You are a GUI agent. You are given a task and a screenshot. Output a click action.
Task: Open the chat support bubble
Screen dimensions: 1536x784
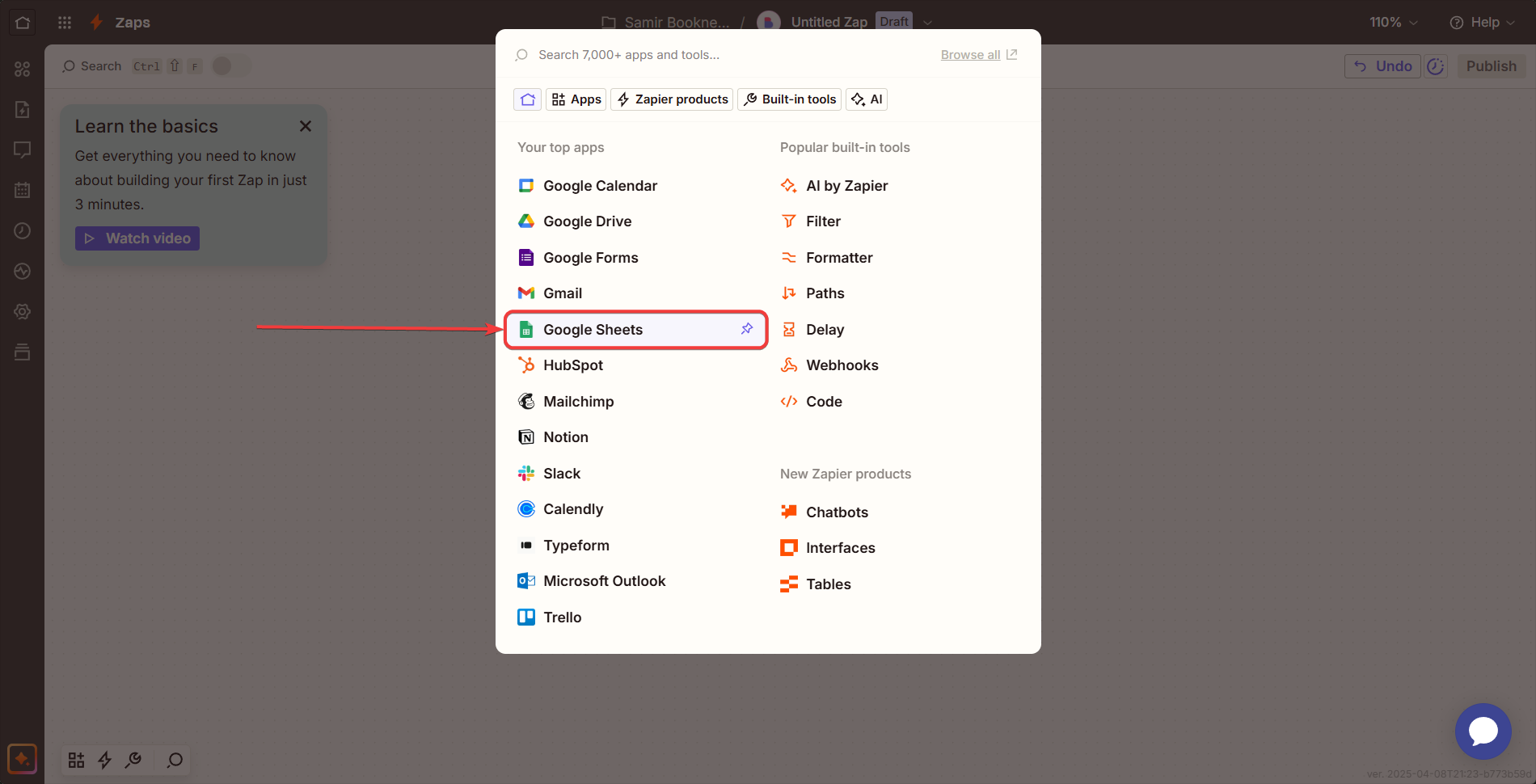1483,731
